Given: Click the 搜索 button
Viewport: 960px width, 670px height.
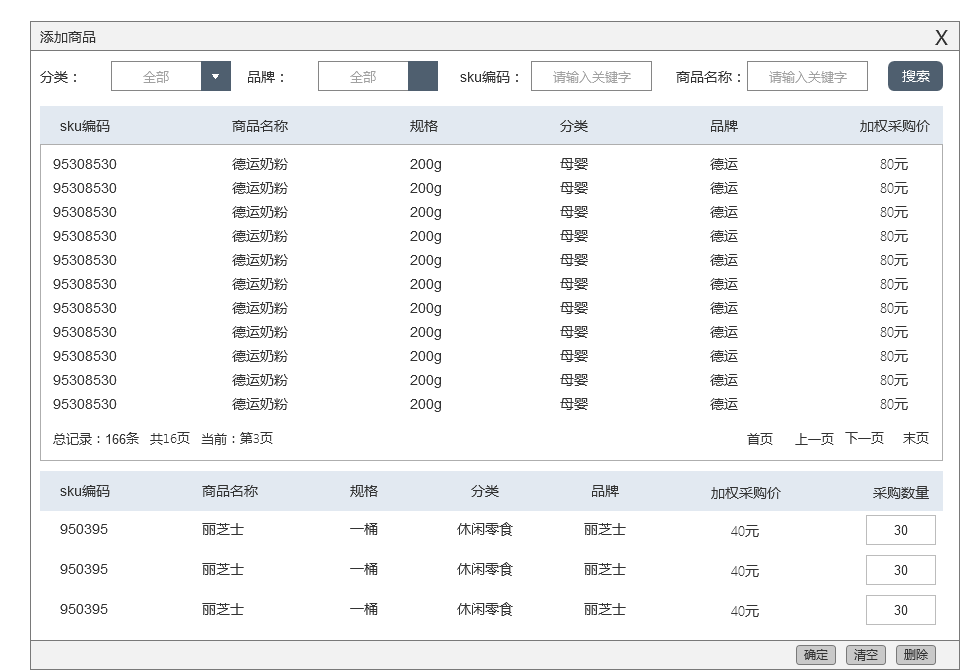Looking at the screenshot, I should (915, 77).
